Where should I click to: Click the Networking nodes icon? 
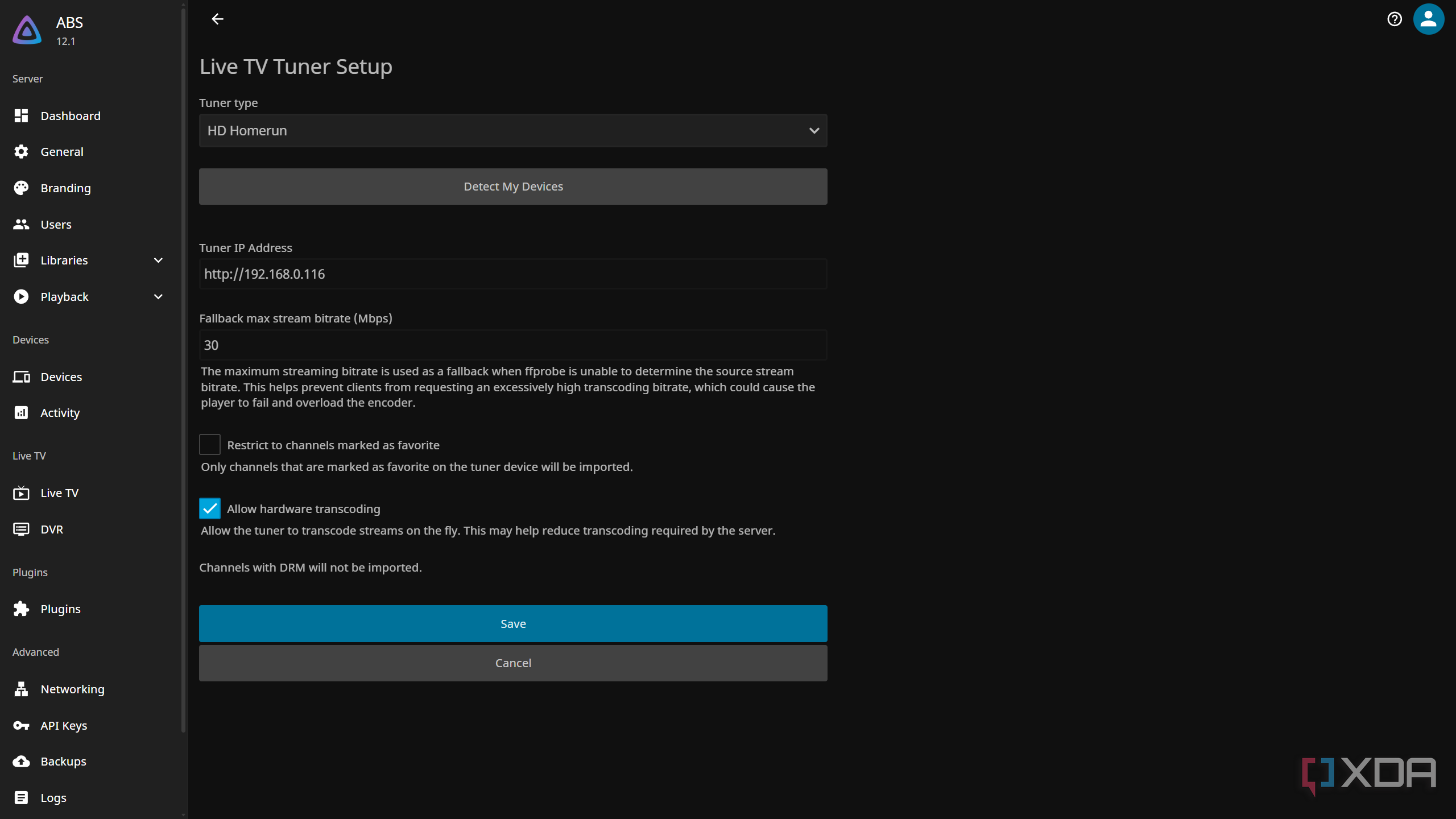coord(21,689)
